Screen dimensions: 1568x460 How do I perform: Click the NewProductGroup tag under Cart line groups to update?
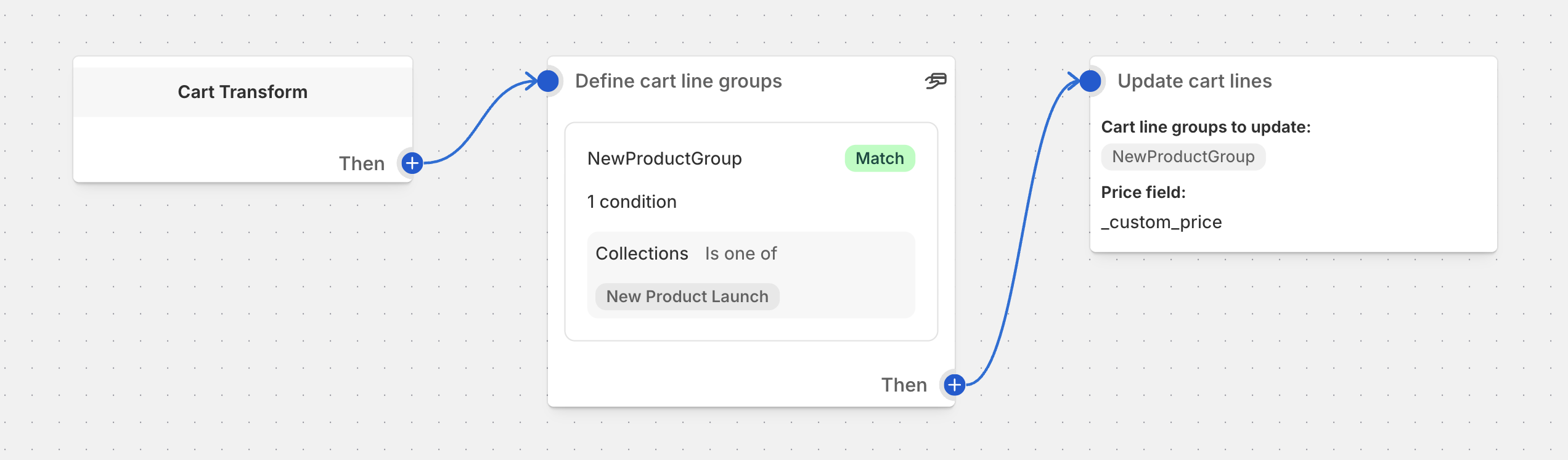[1183, 157]
